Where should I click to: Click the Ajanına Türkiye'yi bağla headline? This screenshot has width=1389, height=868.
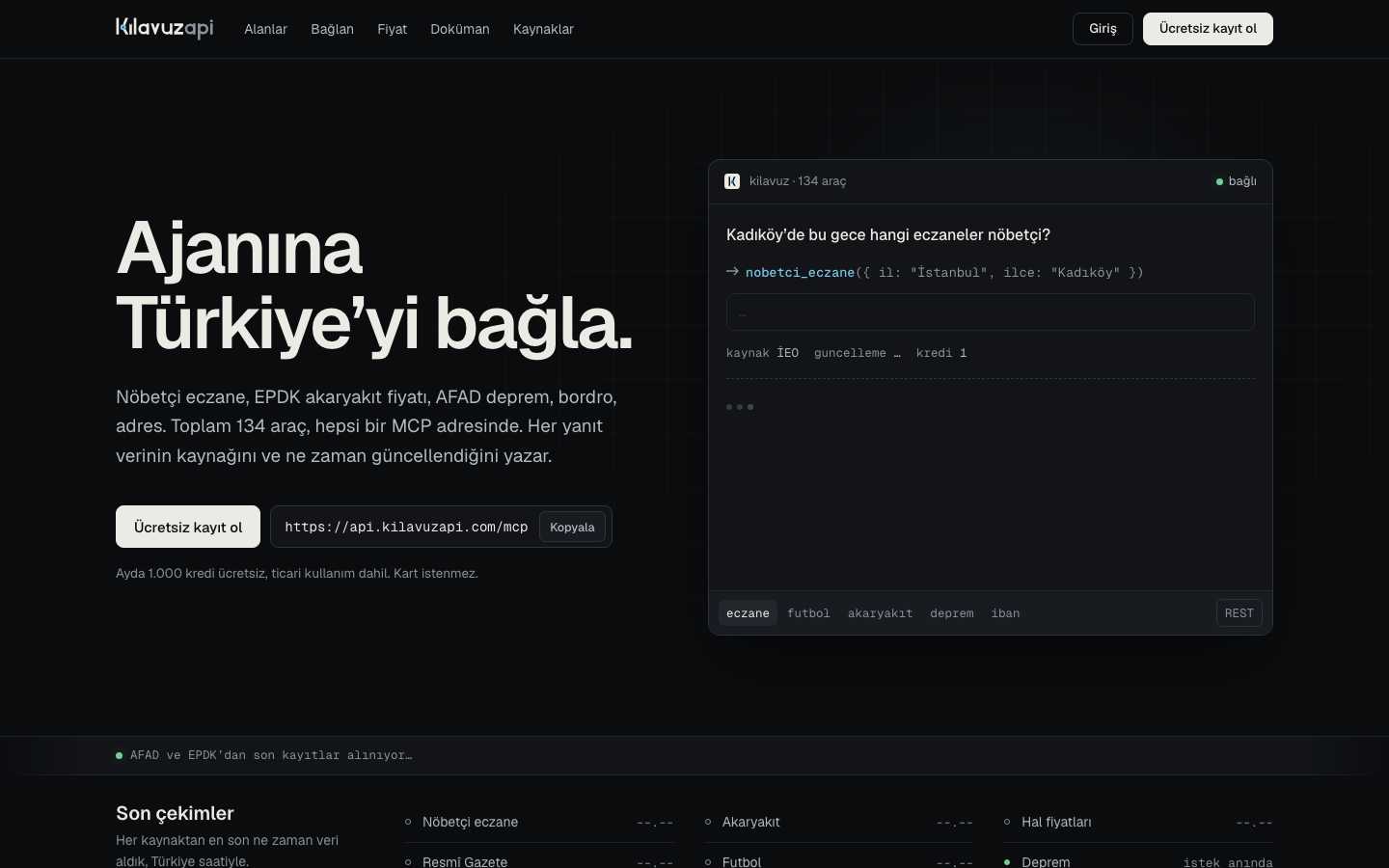pos(374,285)
